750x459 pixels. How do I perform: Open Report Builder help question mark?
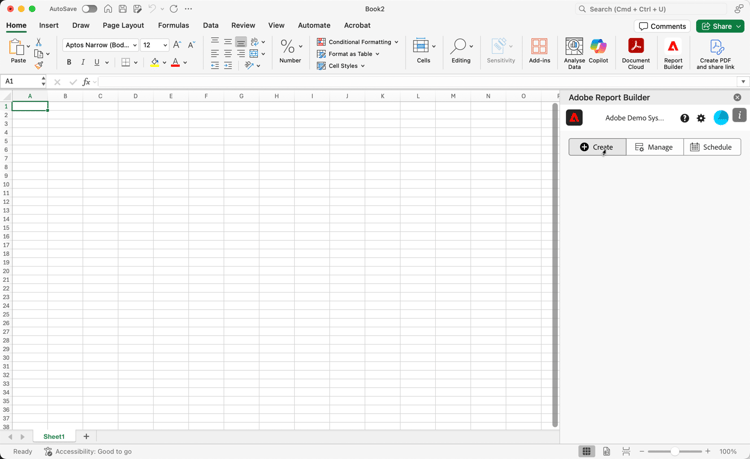684,118
